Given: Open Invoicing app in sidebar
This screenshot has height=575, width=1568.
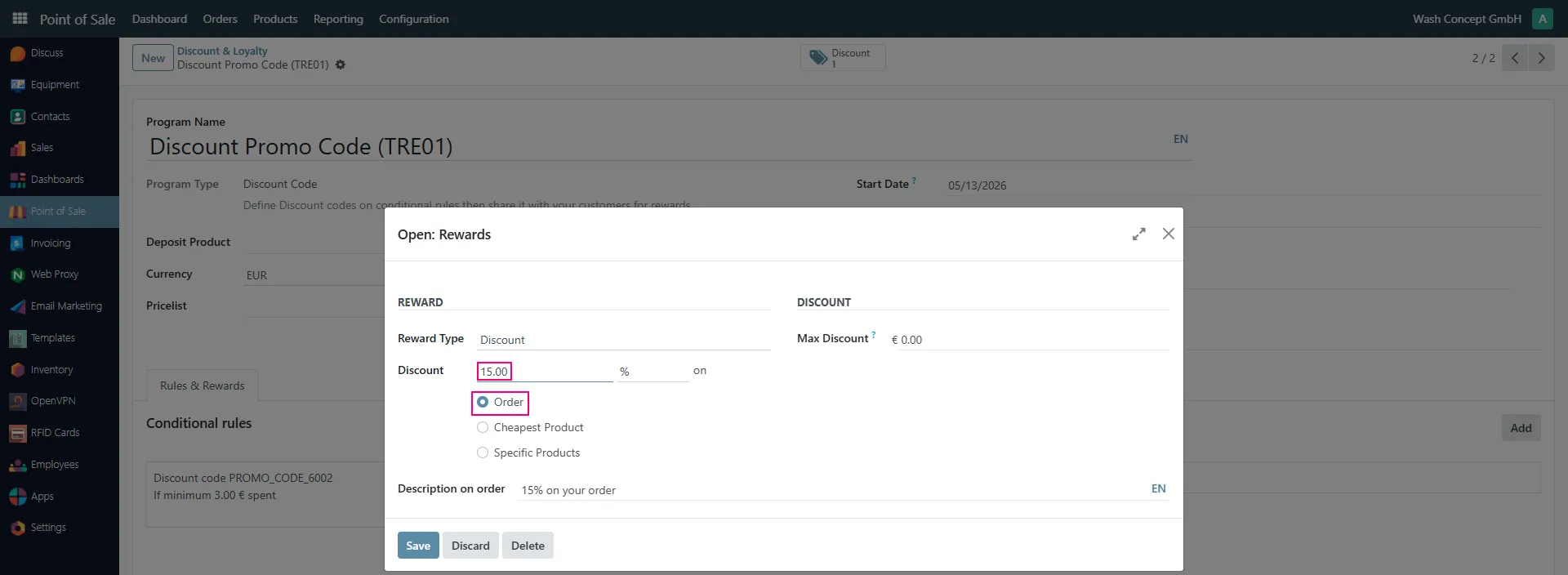Looking at the screenshot, I should point(59,243).
